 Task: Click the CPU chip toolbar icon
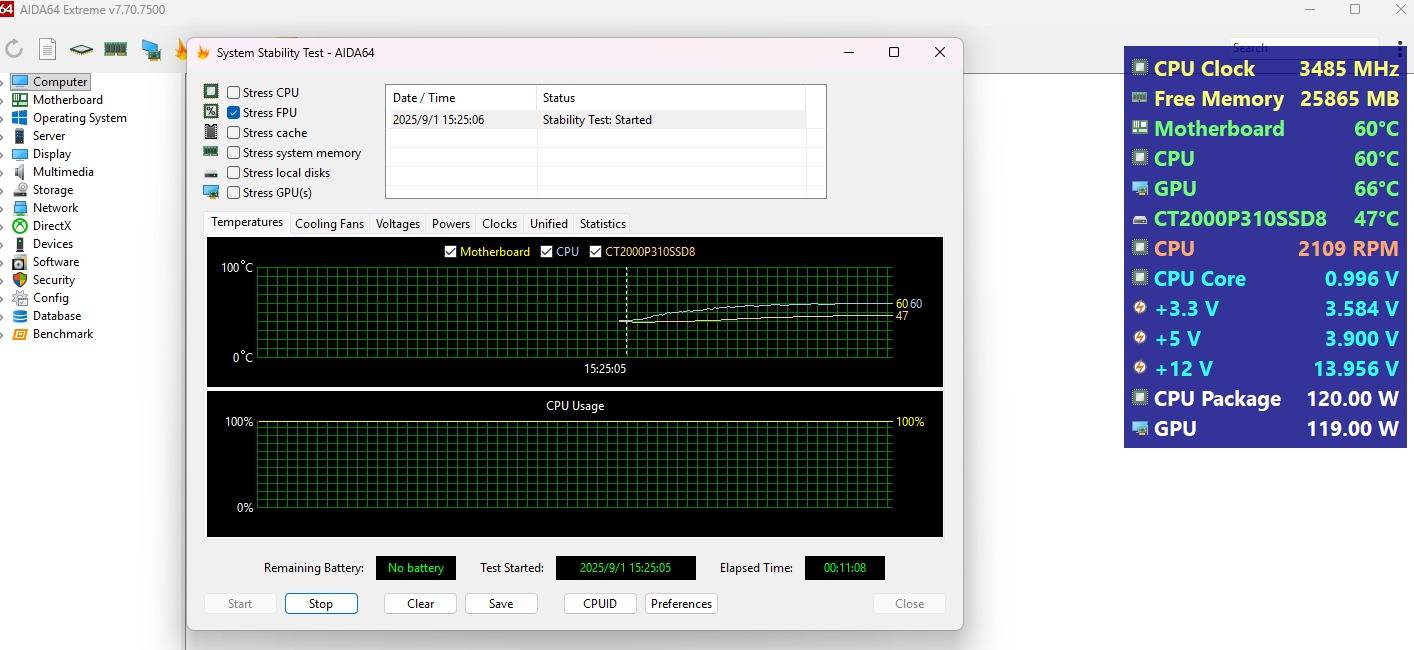tap(81, 49)
